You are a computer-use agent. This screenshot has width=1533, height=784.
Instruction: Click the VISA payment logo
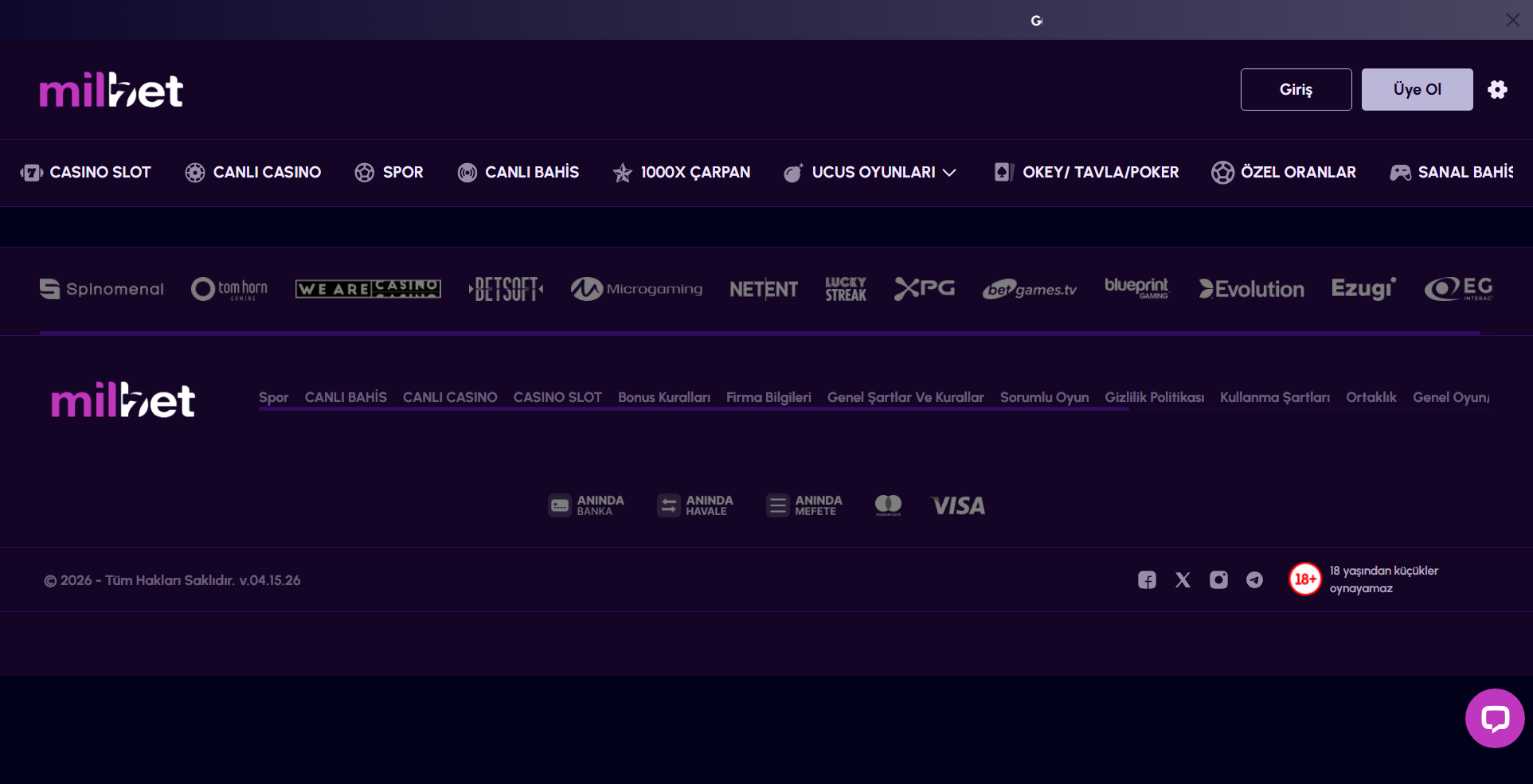958,505
